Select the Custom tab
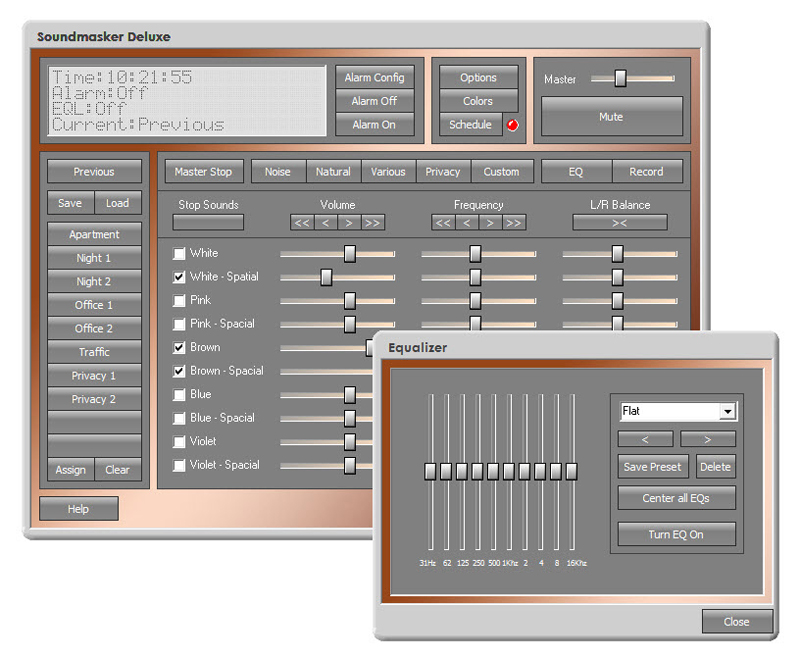The width and height of the screenshot is (800, 657). (502, 172)
